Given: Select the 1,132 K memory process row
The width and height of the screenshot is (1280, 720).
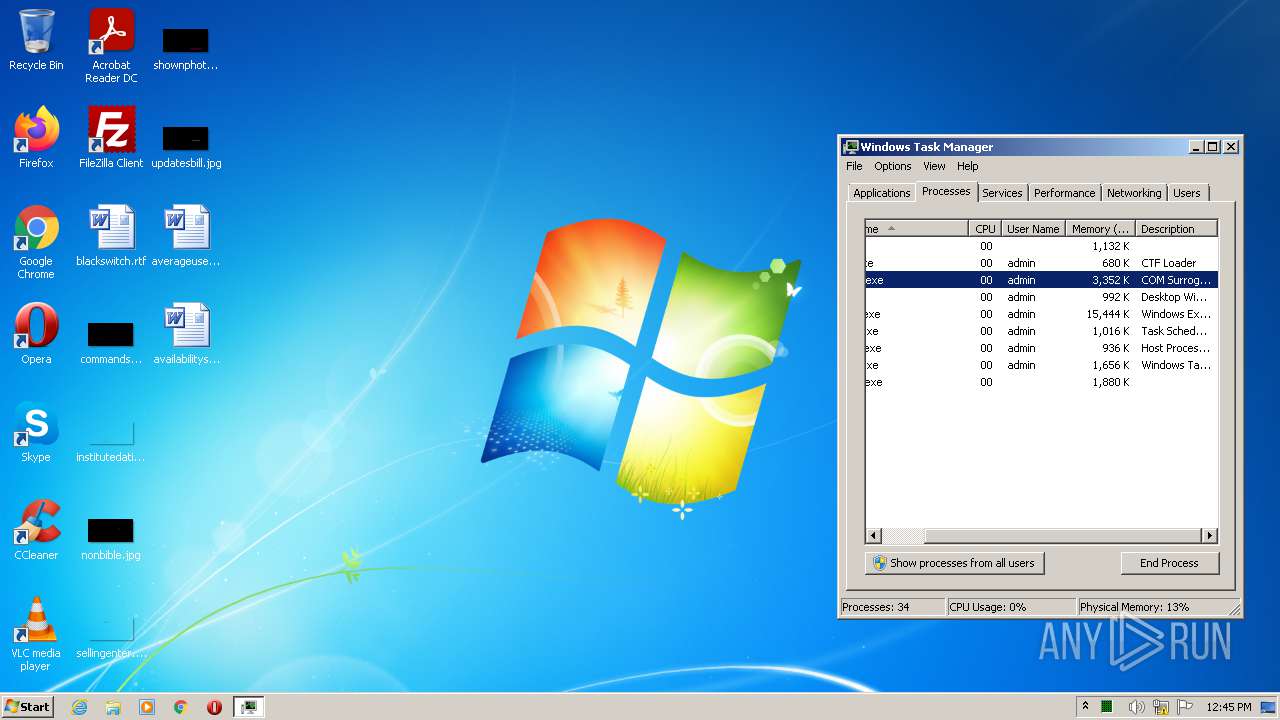Looking at the screenshot, I should (x=1041, y=246).
